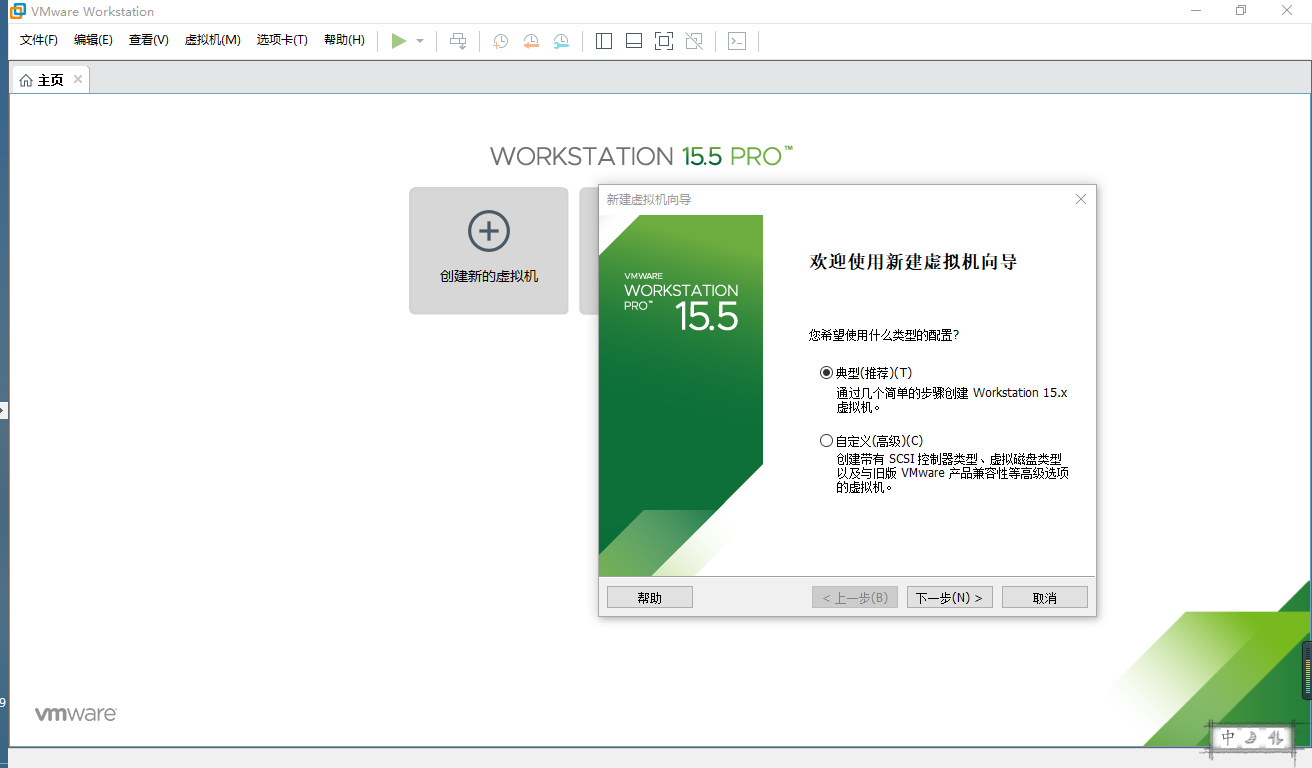Close the 新建虚拟机向导 dialog
The width and height of the screenshot is (1312, 768).
[x=1081, y=199]
